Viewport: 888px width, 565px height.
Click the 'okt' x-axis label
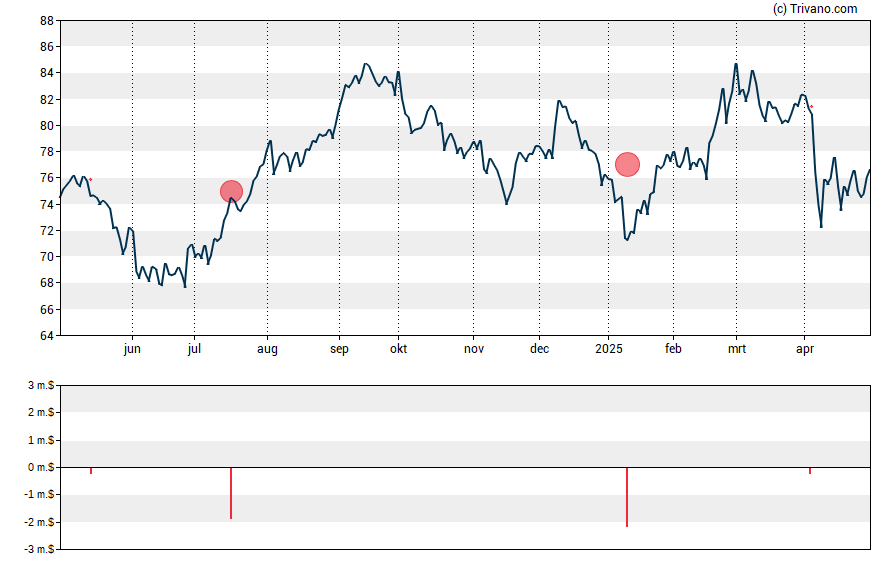[398, 349]
